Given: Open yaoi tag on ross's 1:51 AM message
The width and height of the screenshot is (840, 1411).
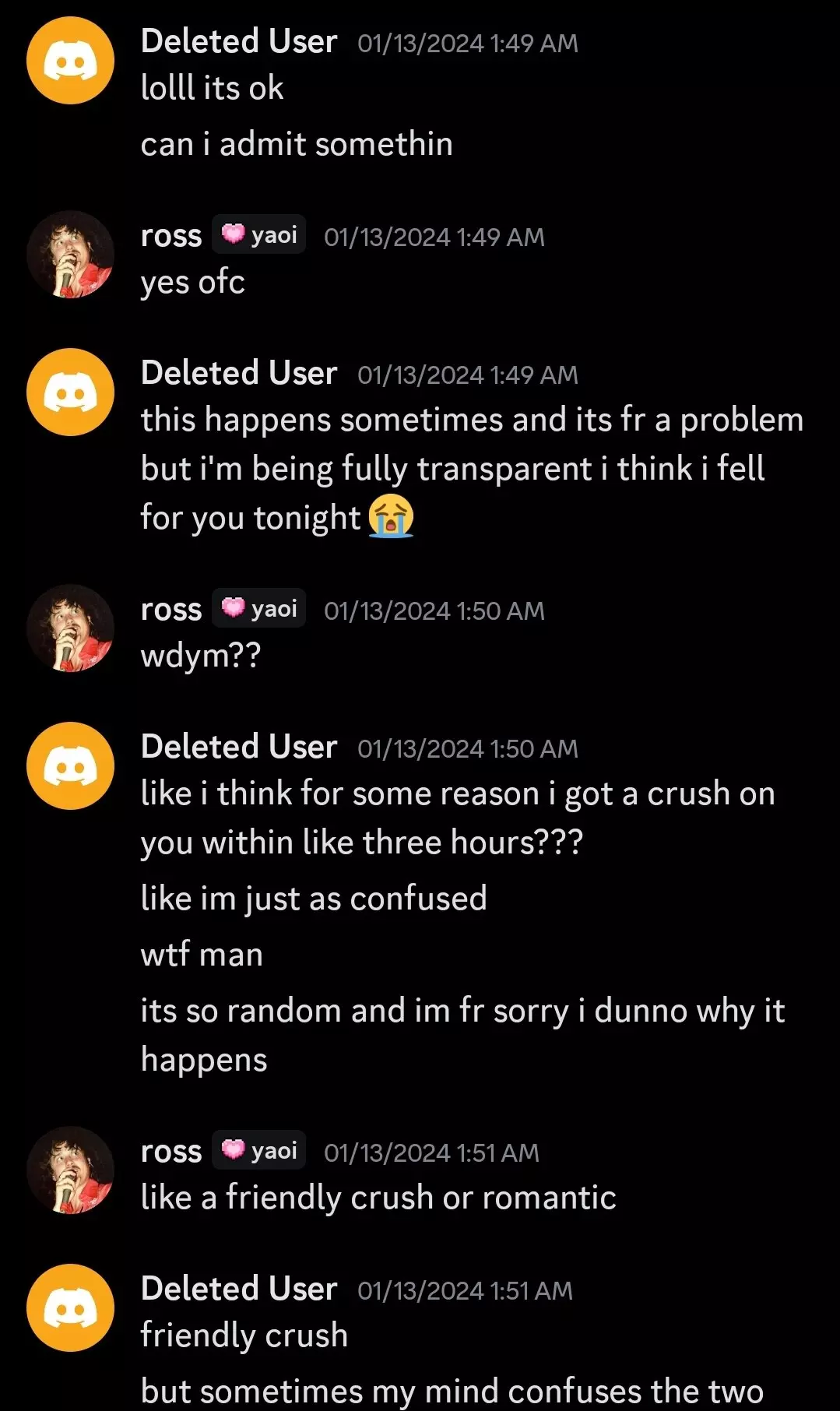Looking at the screenshot, I should click(x=259, y=1150).
